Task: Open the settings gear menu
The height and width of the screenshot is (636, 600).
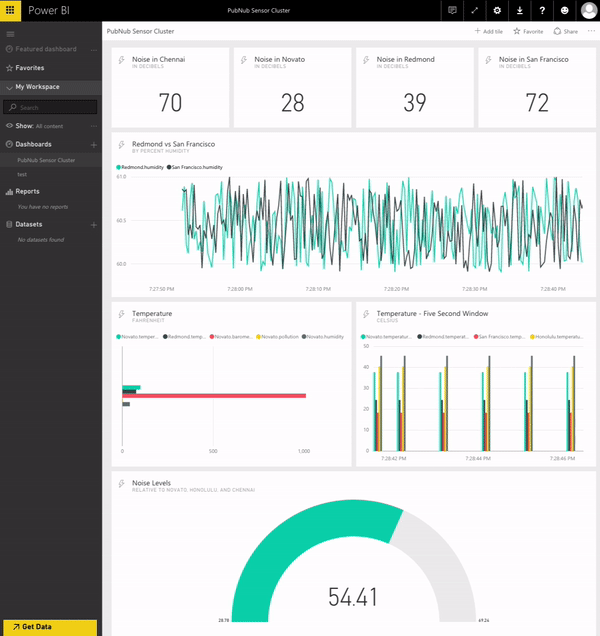Action: point(498,10)
